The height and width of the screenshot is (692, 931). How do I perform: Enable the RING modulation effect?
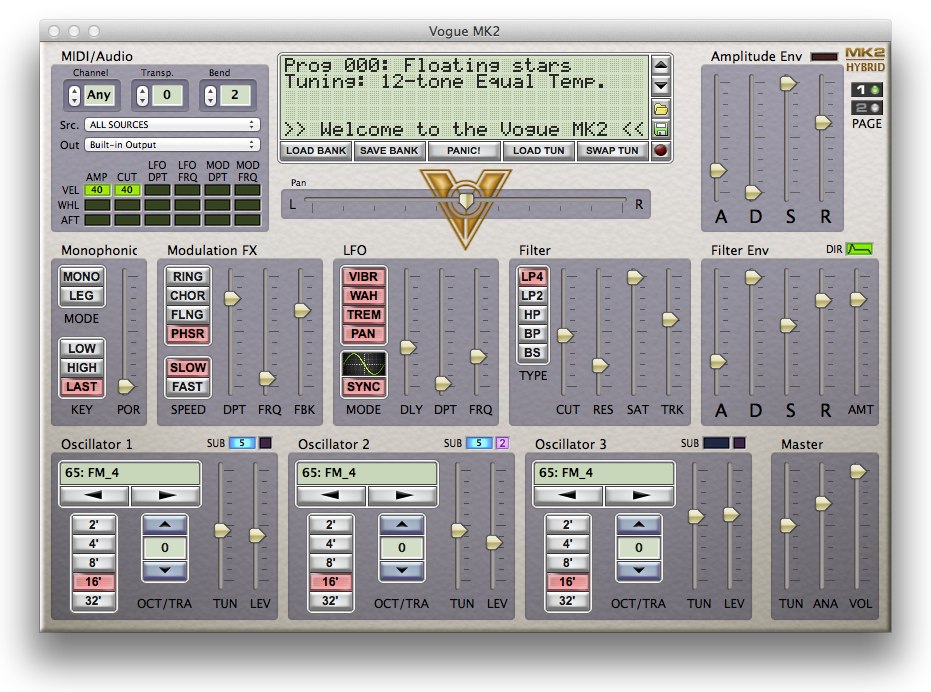(188, 277)
